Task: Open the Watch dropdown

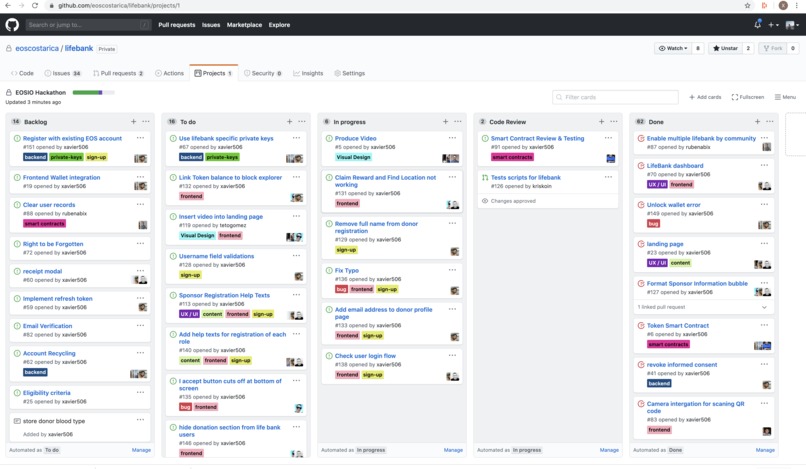Action: 673,48
